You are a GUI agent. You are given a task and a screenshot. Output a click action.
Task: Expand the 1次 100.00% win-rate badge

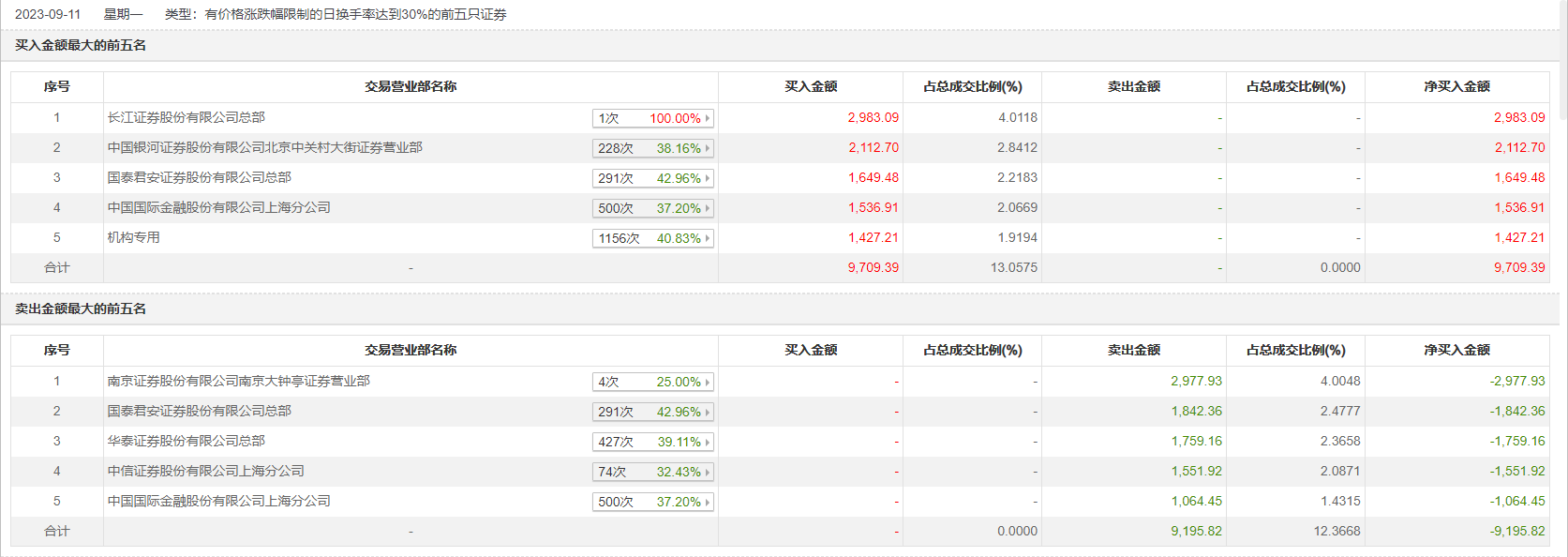652,118
